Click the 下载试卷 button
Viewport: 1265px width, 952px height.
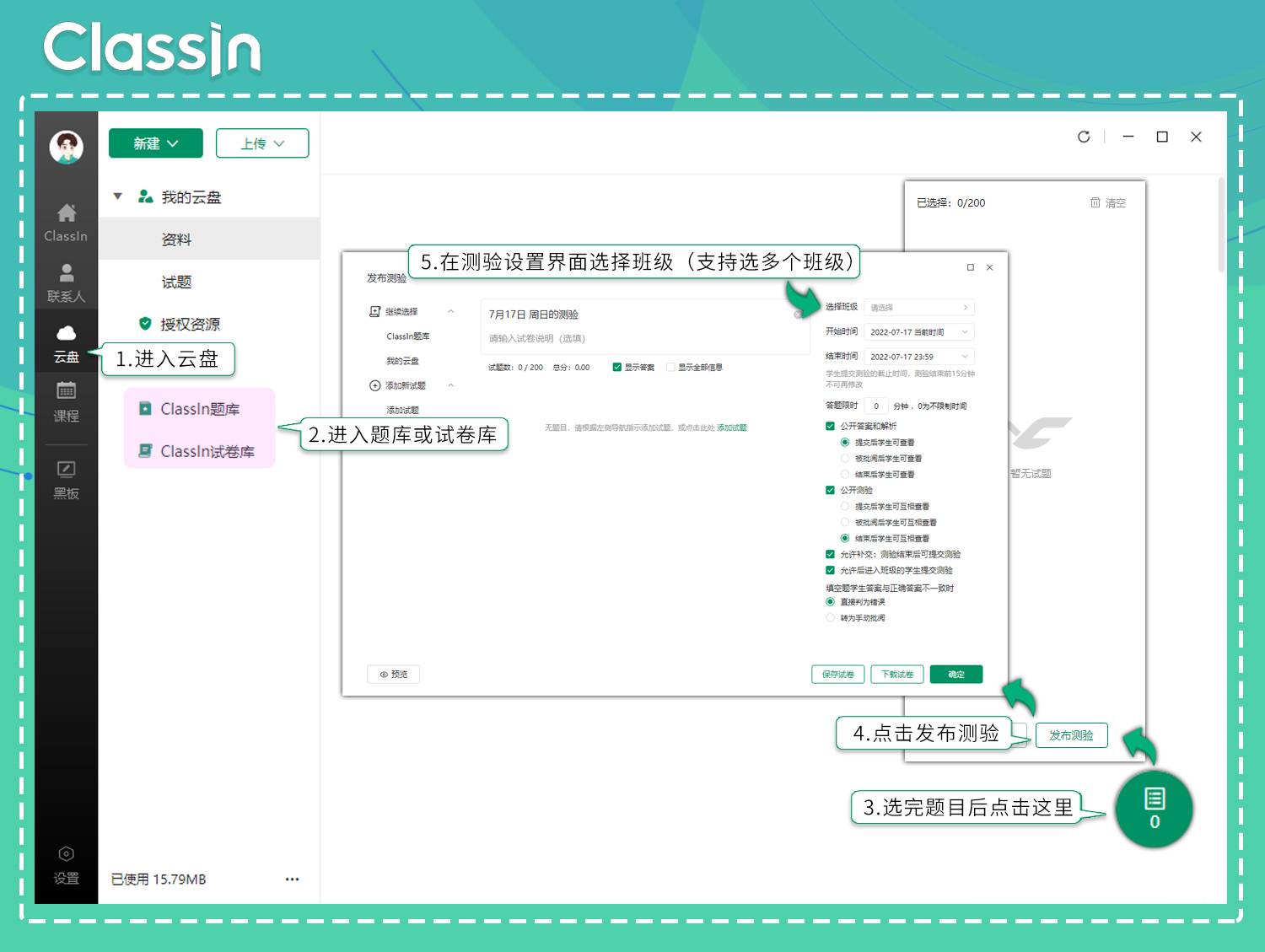point(897,674)
